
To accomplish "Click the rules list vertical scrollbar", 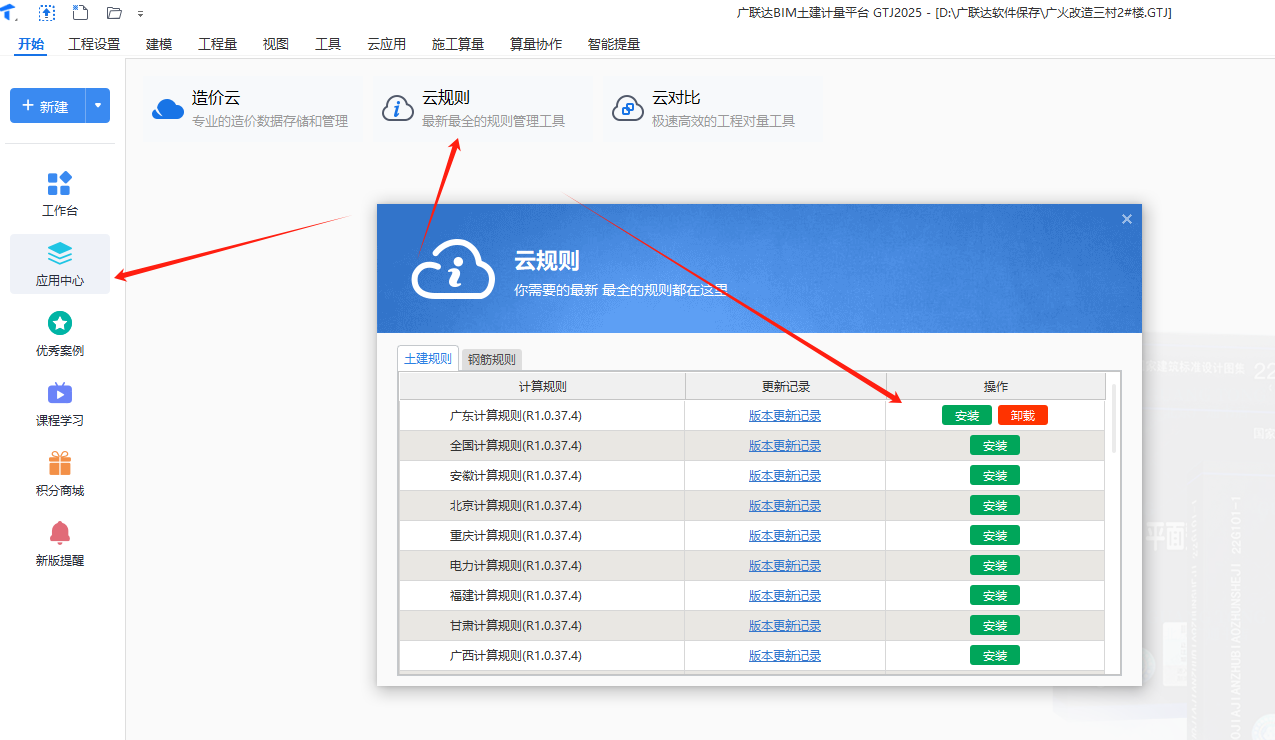I will (1114, 418).
